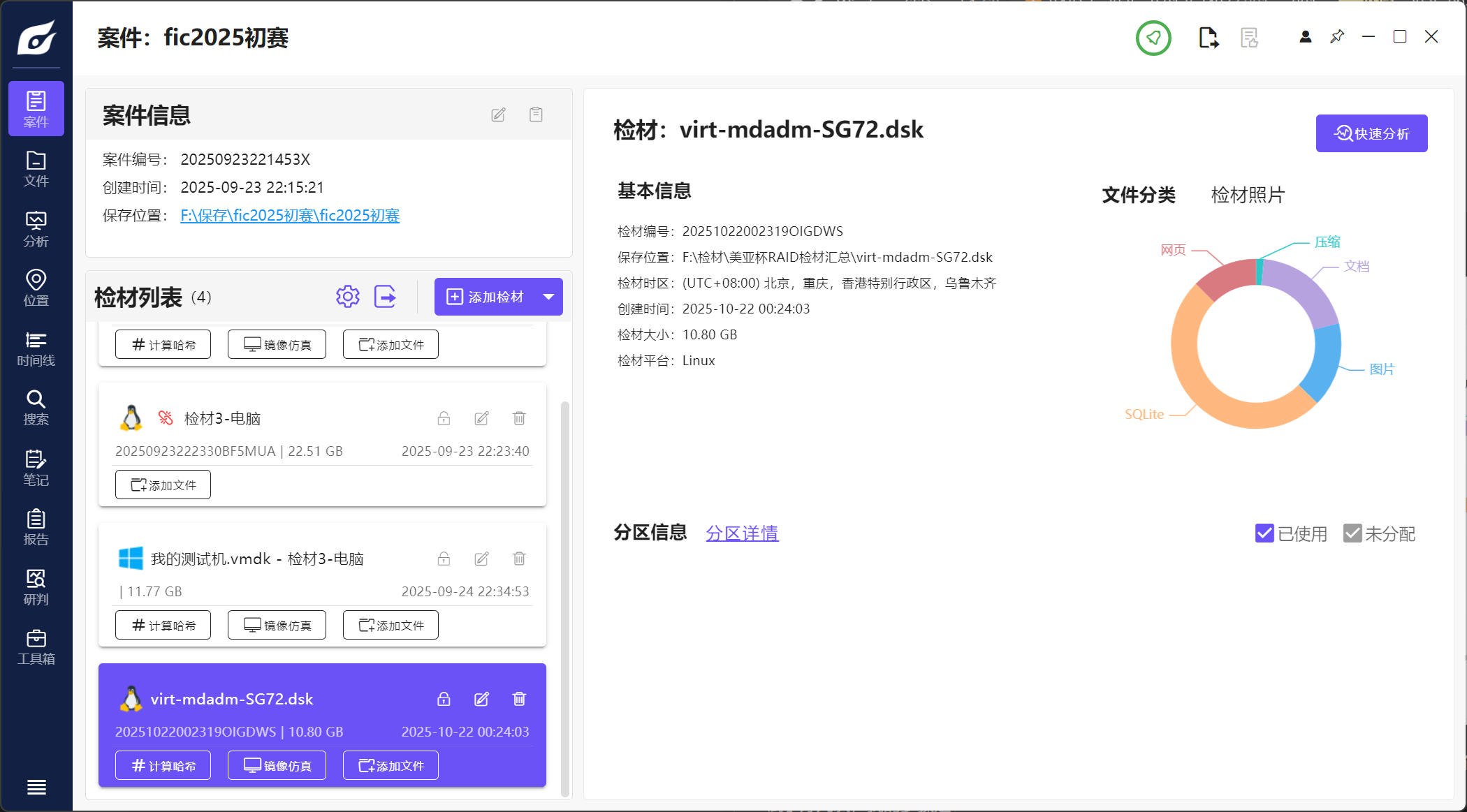The width and height of the screenshot is (1467, 812).
Task: Open the user account icon menu
Action: click(1305, 36)
